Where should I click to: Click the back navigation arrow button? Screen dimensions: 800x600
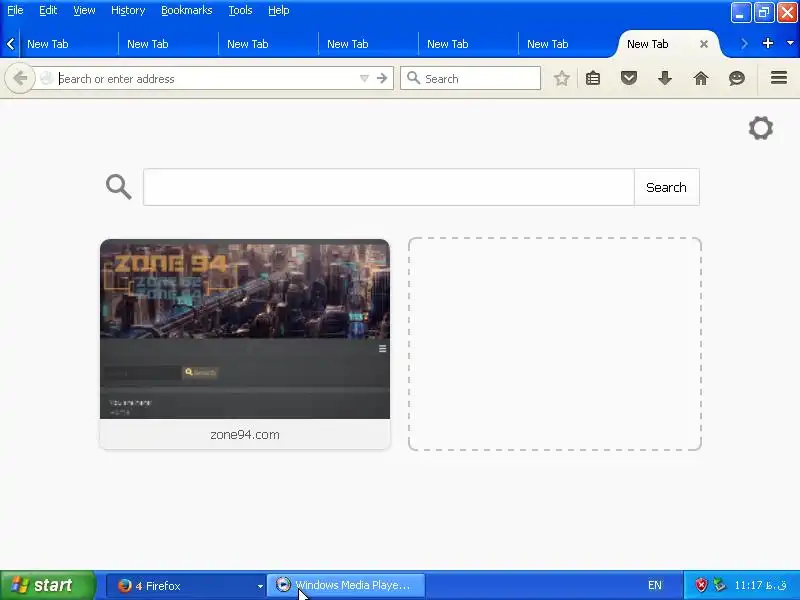[20, 79]
